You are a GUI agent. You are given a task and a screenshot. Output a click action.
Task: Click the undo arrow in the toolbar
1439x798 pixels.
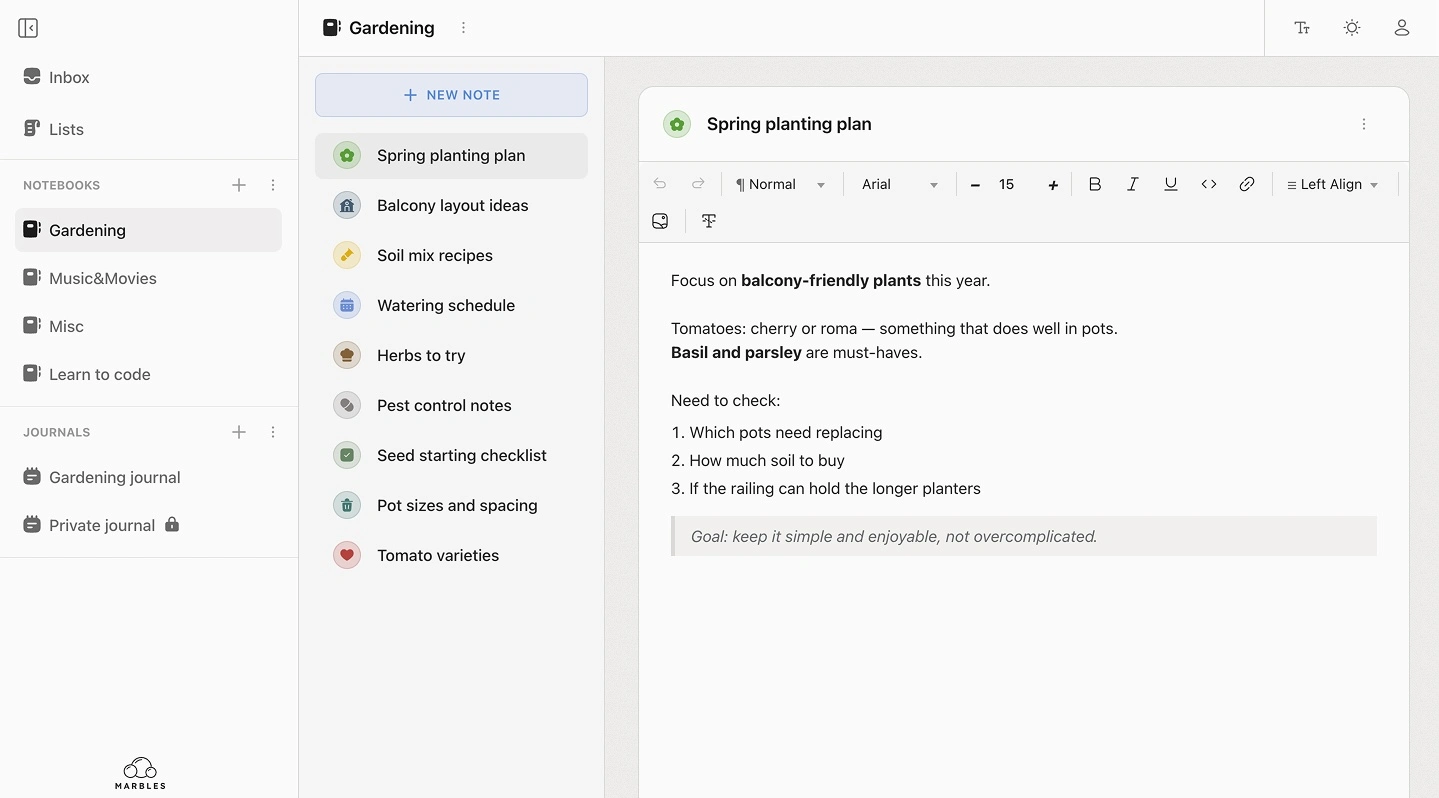pyautogui.click(x=660, y=184)
